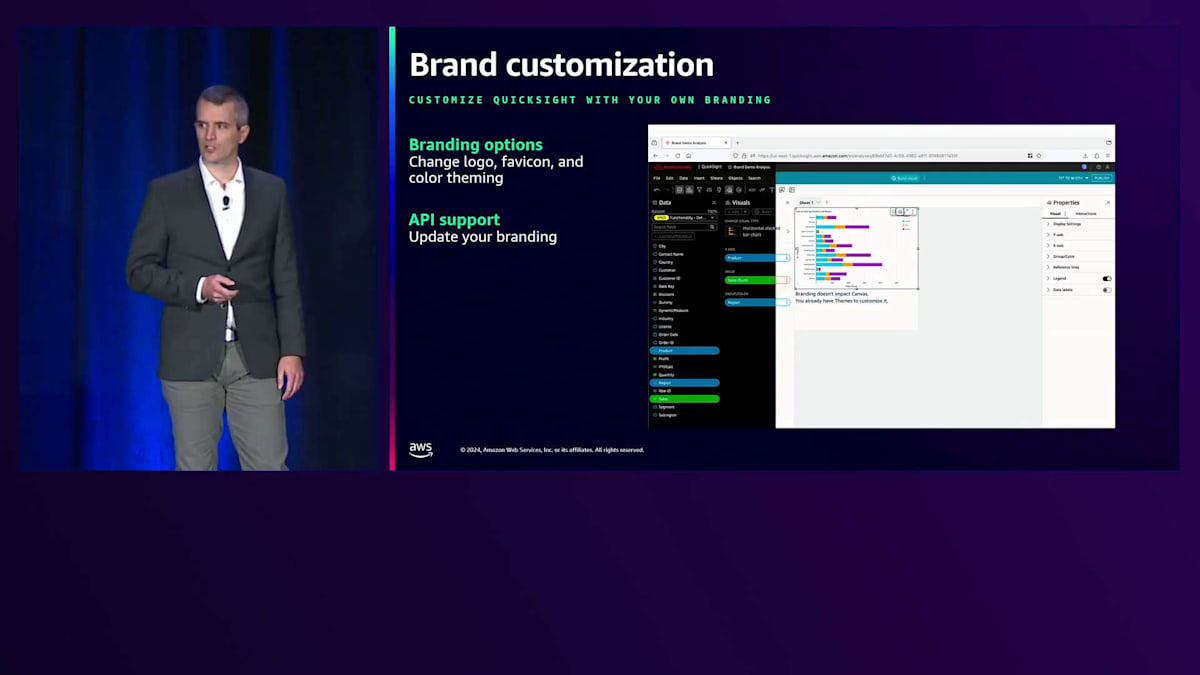
Task: Click the Product pill in Y axis well
Action: point(757,258)
